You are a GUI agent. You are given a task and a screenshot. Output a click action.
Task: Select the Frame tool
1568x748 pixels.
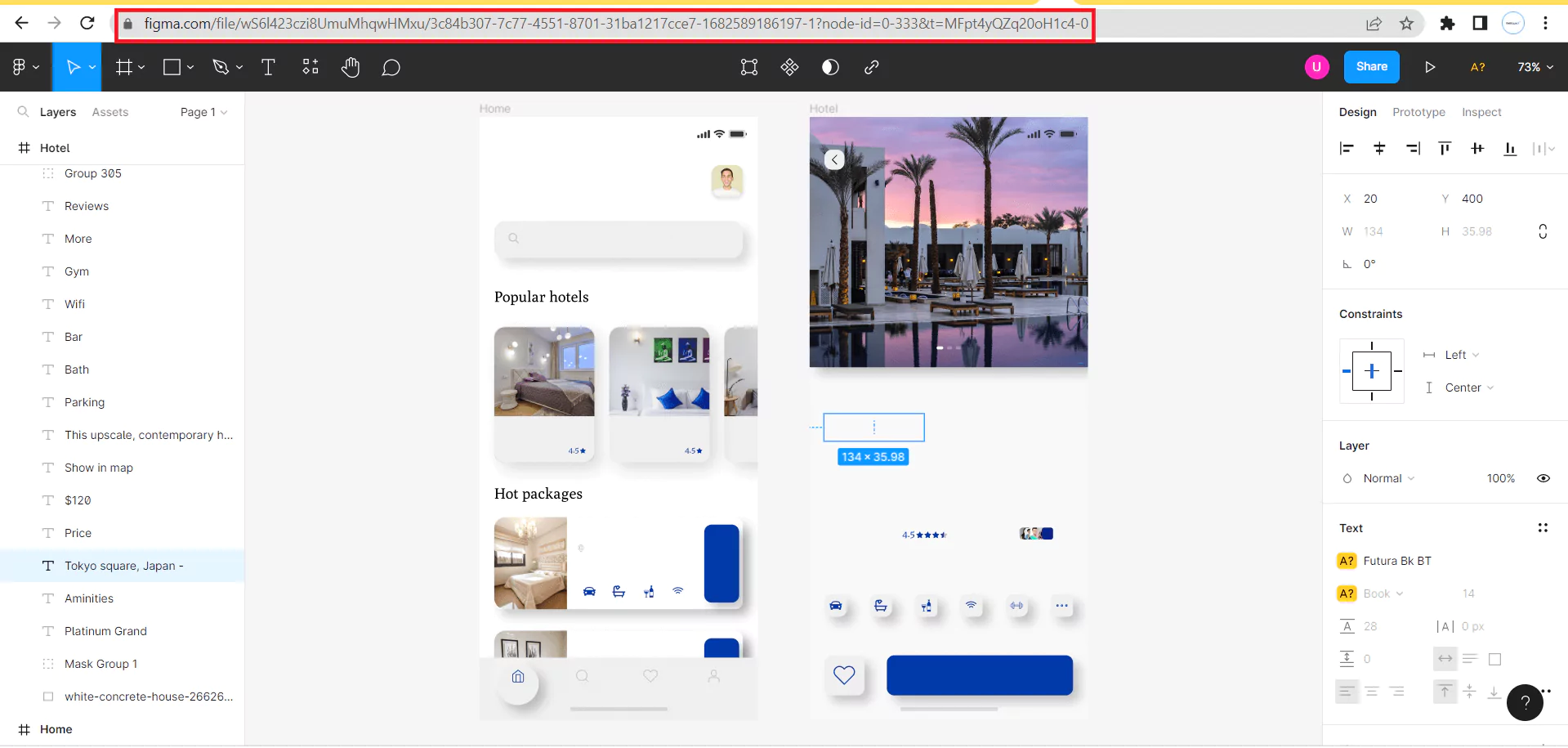(x=123, y=67)
